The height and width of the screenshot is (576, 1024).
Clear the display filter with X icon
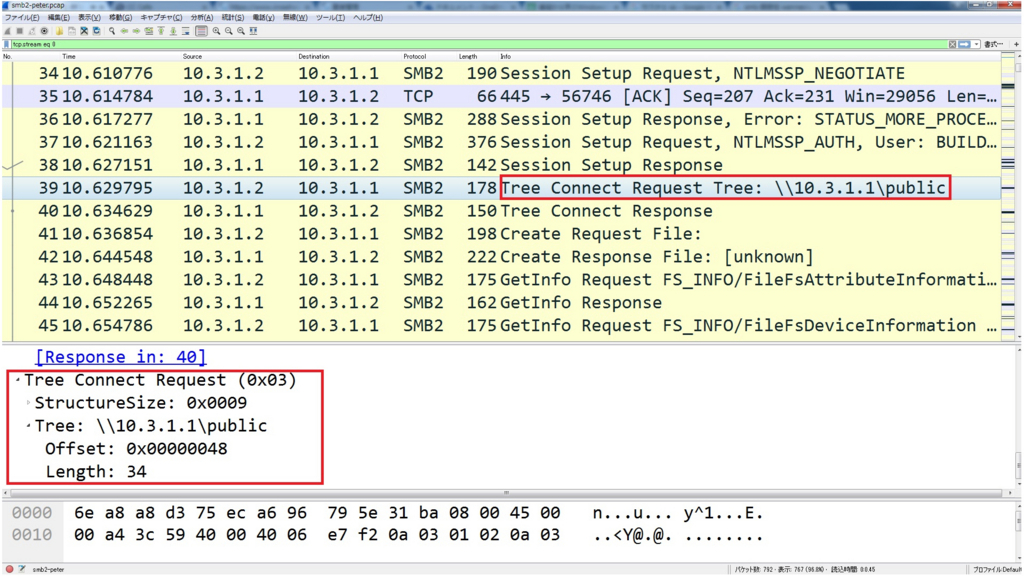[952, 44]
